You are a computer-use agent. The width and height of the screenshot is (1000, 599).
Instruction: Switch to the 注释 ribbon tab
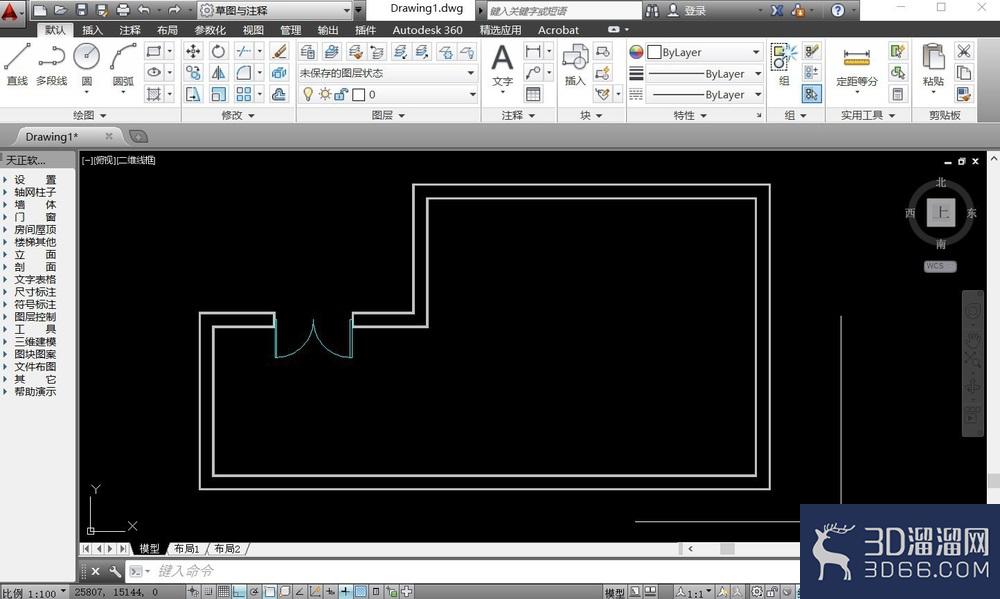coord(129,30)
